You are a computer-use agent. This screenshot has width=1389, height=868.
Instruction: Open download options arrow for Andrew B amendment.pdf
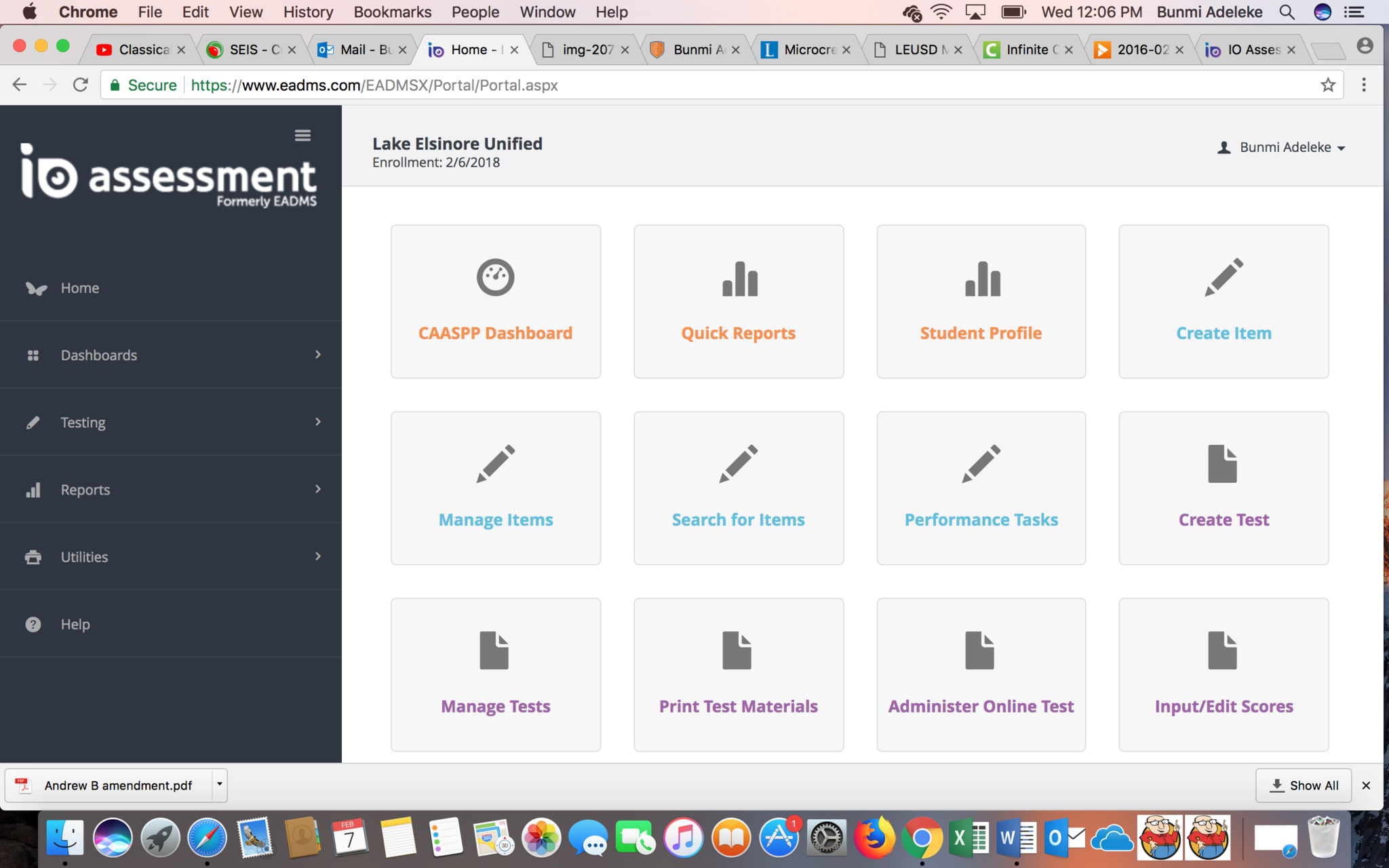pyautogui.click(x=219, y=785)
